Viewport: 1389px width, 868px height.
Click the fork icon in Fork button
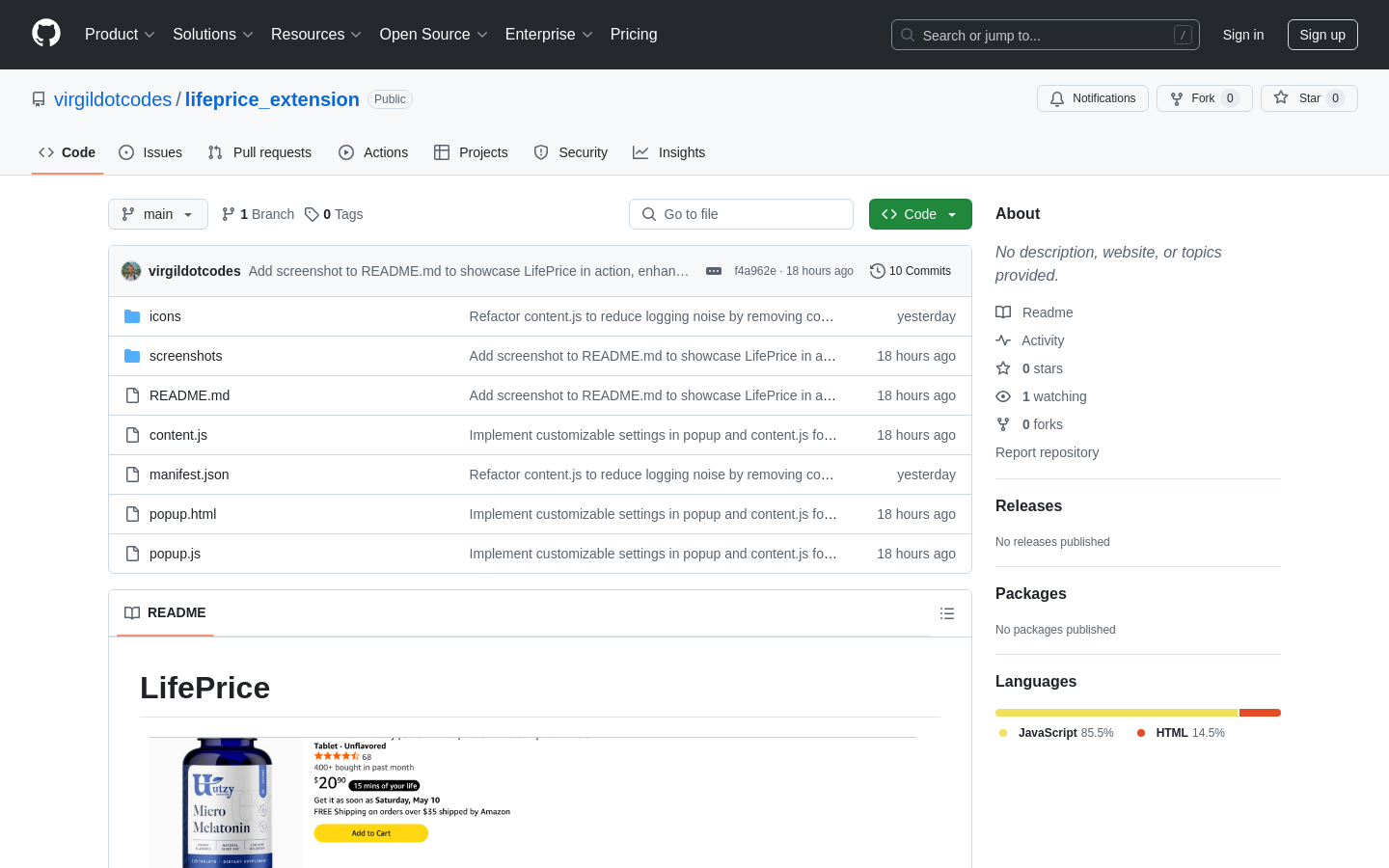tap(1177, 98)
